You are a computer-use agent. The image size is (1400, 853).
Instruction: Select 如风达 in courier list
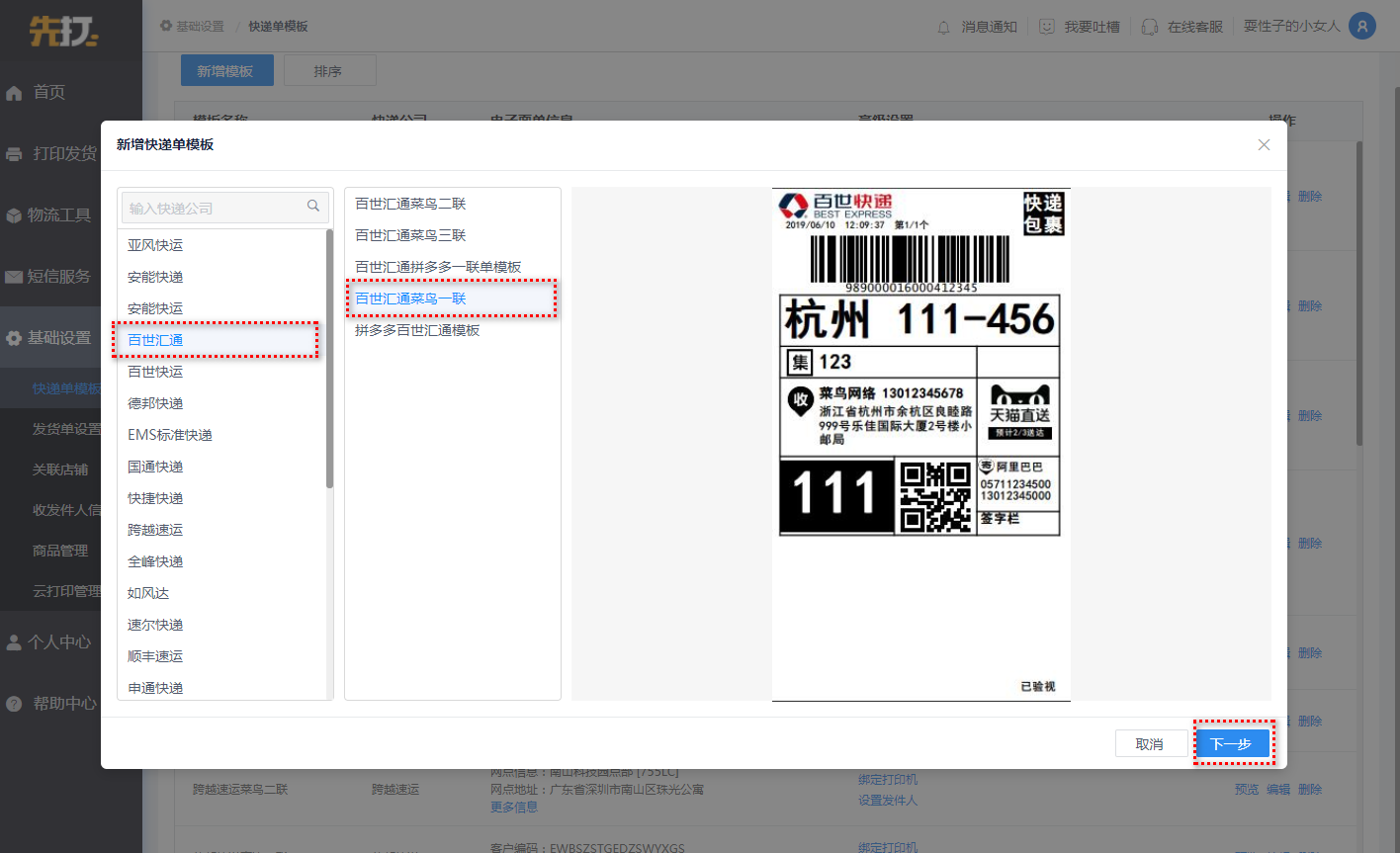[148, 593]
